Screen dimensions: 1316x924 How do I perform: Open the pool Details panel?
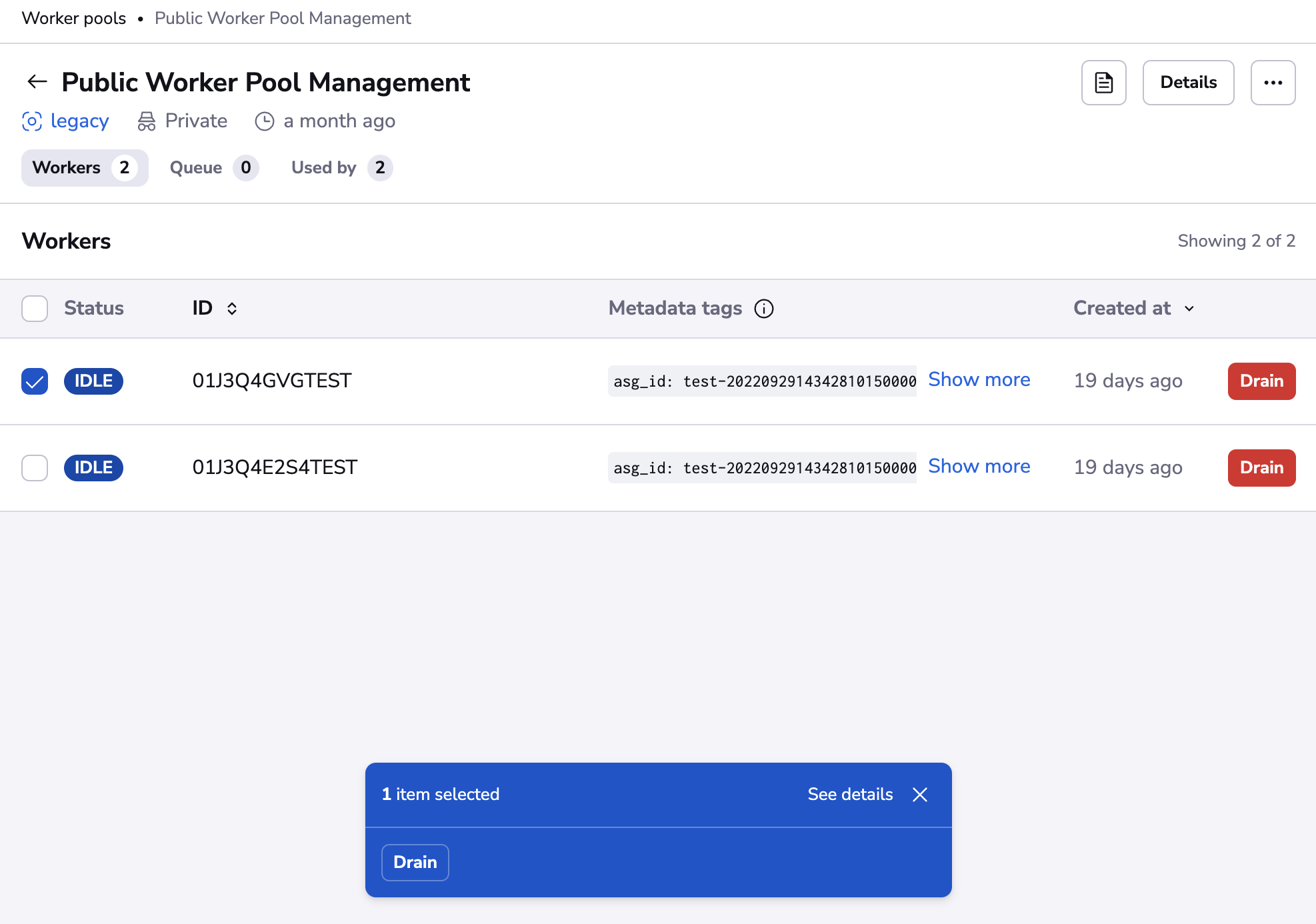(1188, 82)
